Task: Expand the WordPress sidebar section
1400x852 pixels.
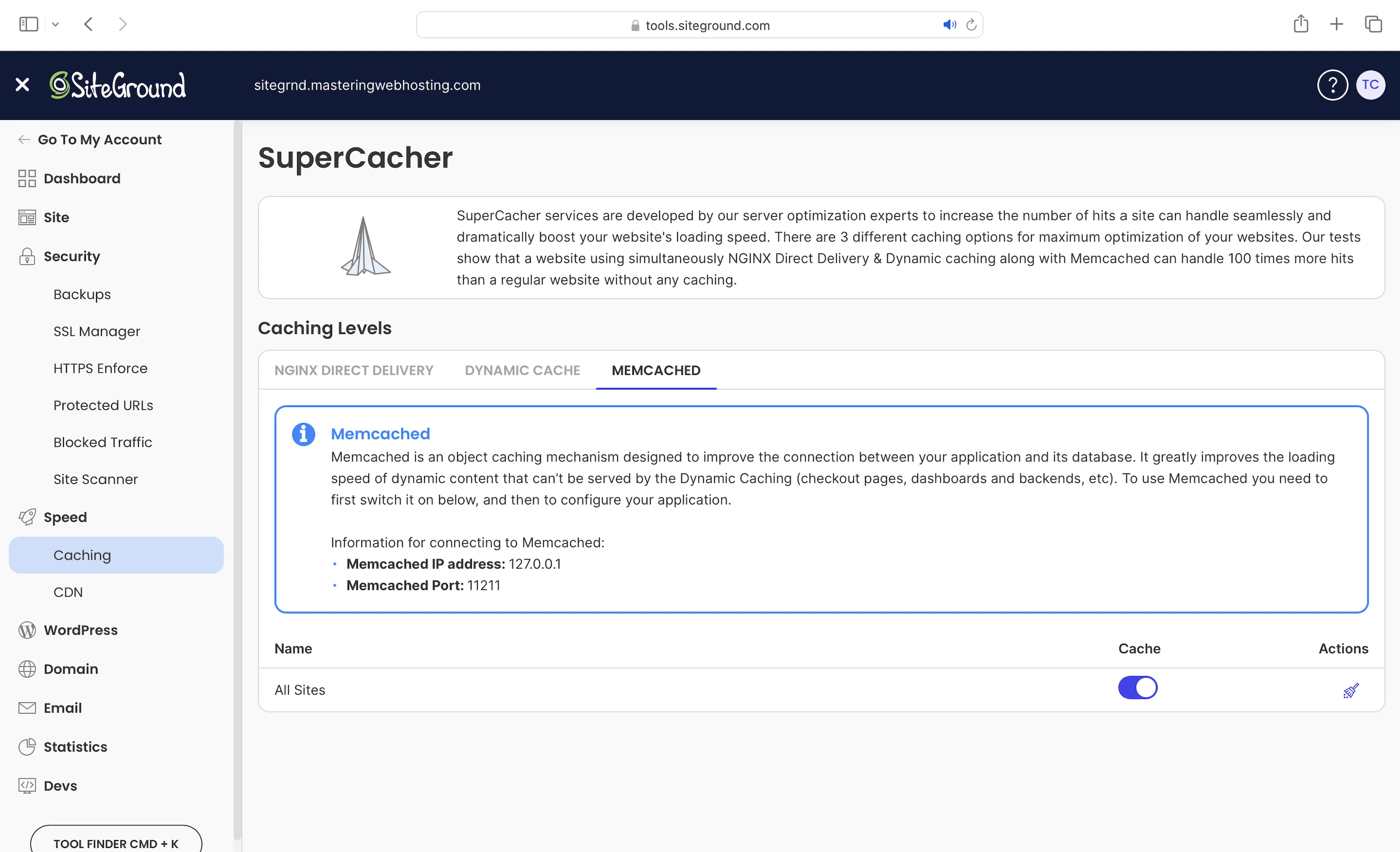Action: tap(80, 630)
